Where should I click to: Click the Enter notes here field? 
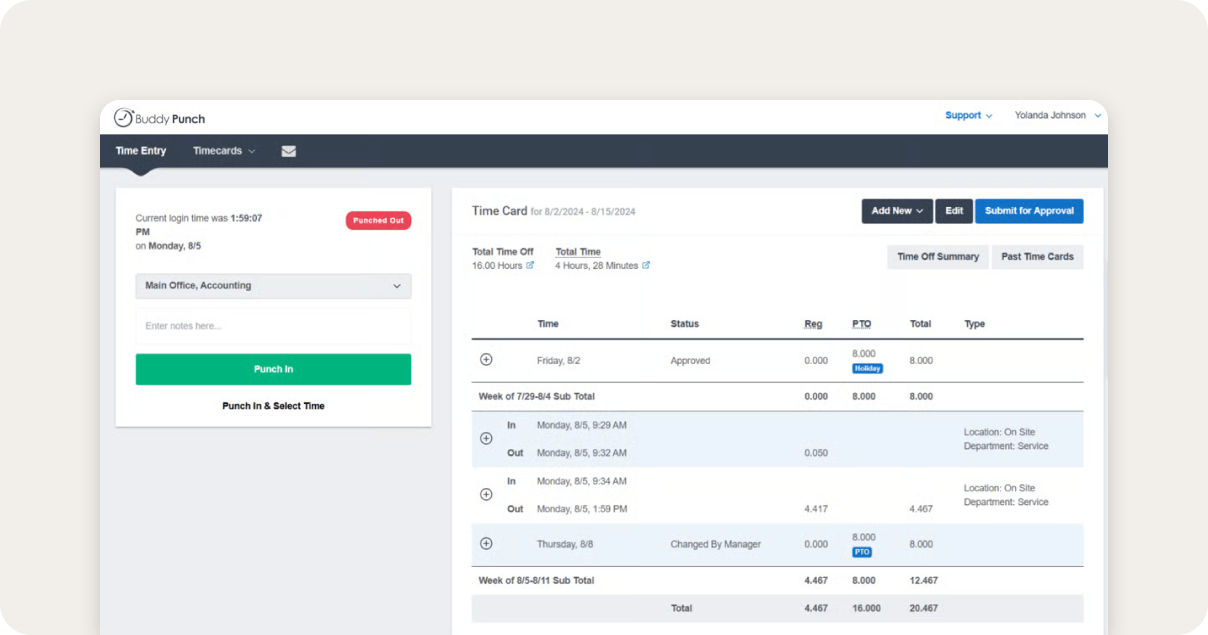(273, 326)
